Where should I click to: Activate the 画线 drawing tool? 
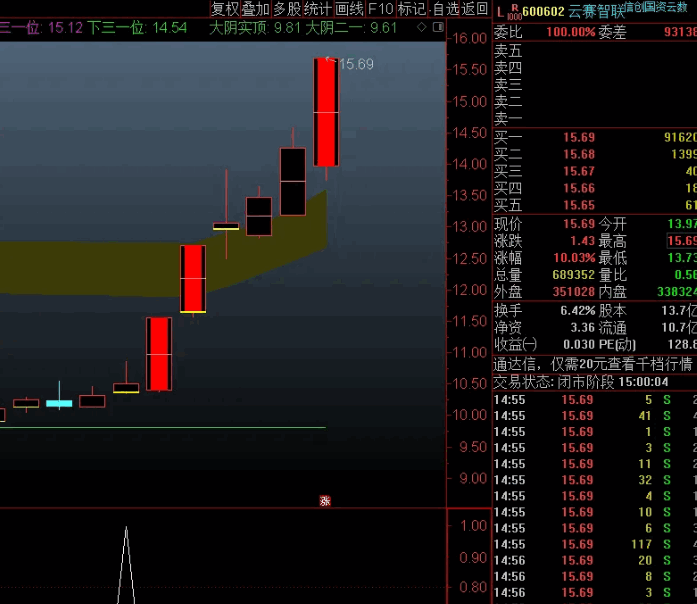tap(349, 8)
